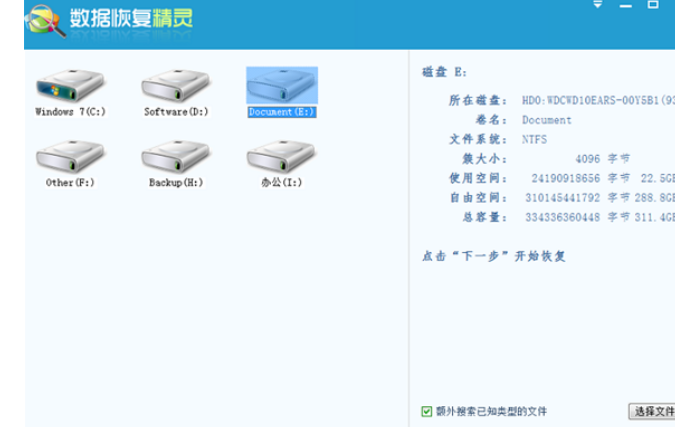This screenshot has height=427, width=675.
Task: Select the Windows 7 (C:) drive icon
Action: tap(69, 87)
